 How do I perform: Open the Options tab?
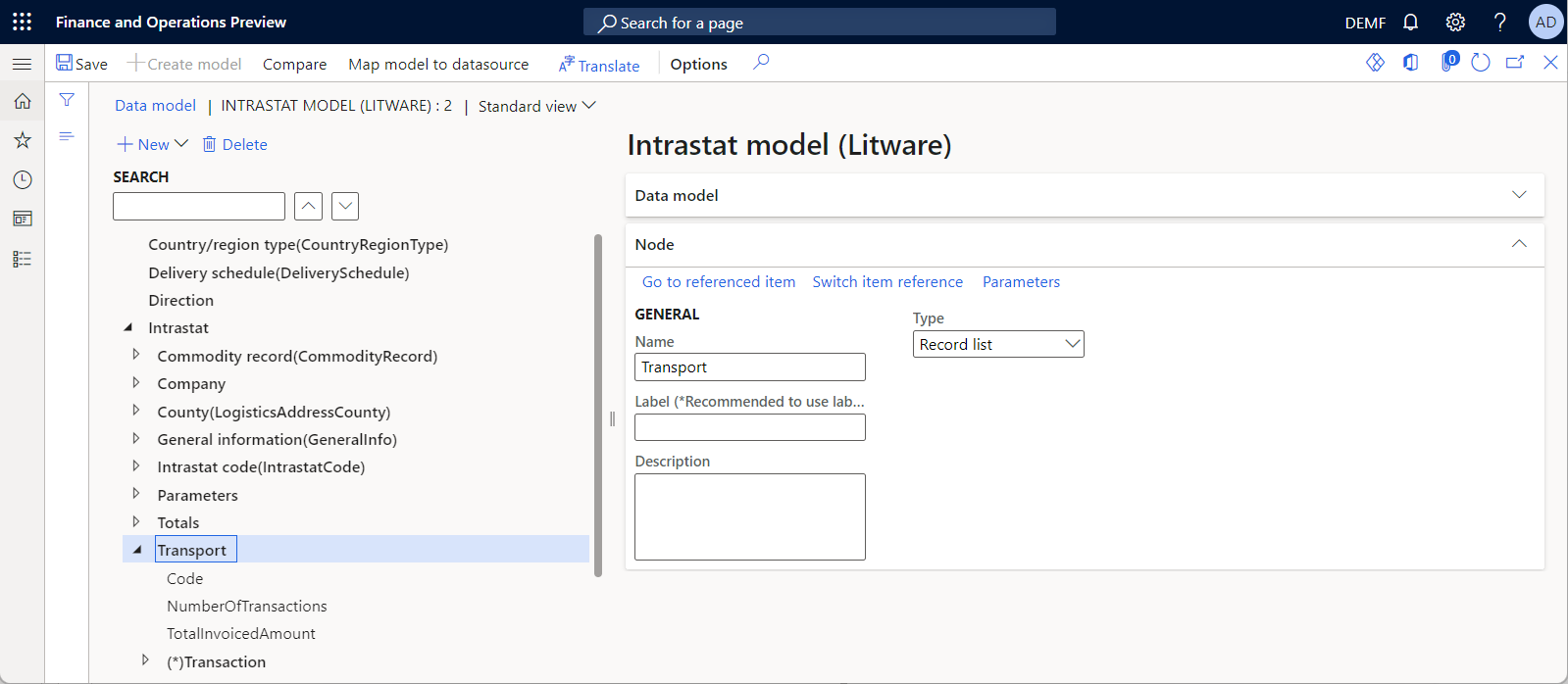coord(698,64)
